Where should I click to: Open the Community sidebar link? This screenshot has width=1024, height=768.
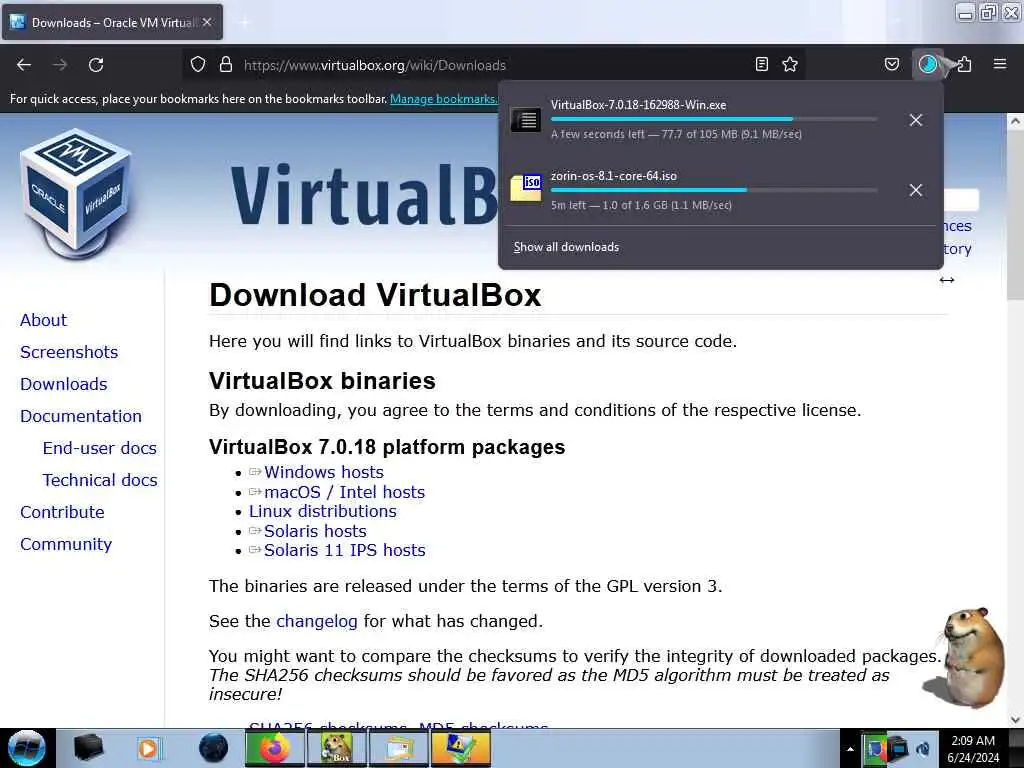[x=66, y=544]
